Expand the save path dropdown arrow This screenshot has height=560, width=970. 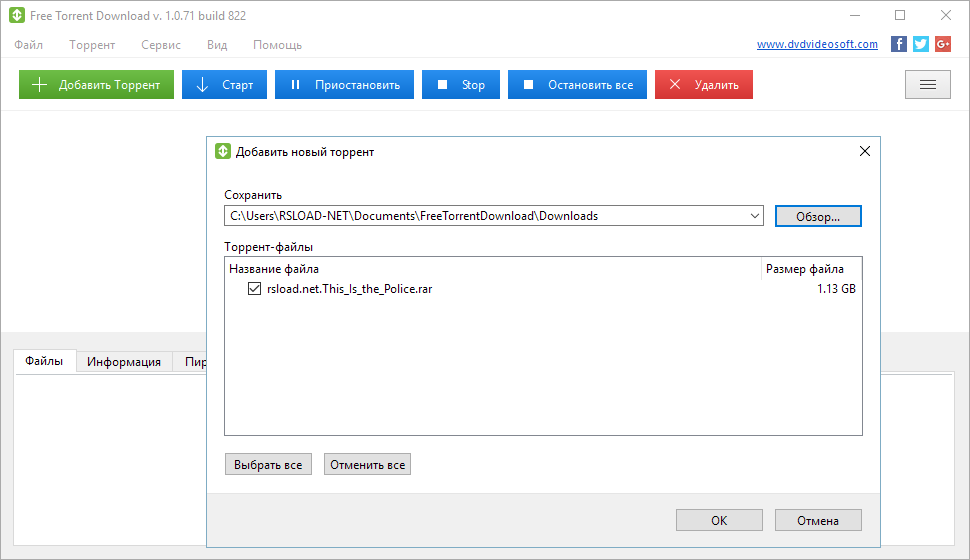point(755,216)
